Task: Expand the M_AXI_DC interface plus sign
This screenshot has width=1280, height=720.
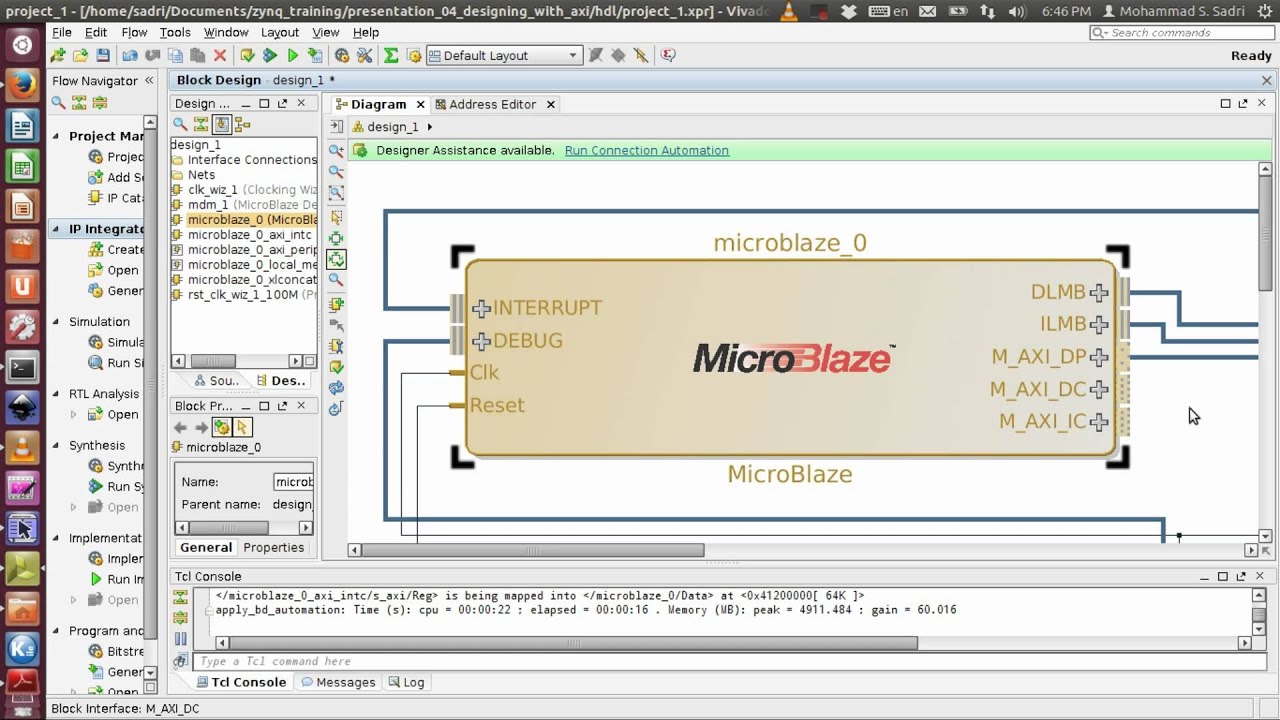Action: (1099, 389)
